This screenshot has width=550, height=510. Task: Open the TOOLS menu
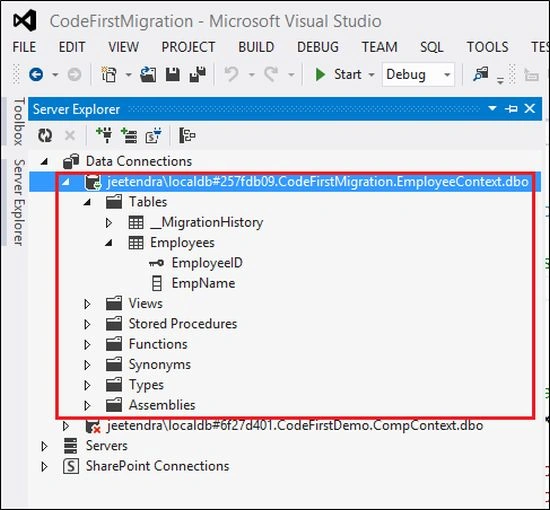coord(487,47)
